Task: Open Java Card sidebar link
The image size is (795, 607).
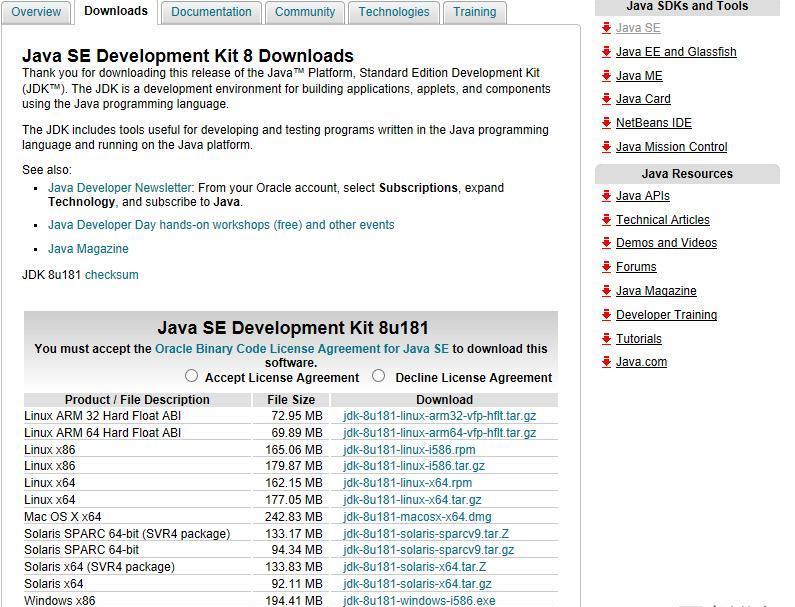Action: (643, 99)
